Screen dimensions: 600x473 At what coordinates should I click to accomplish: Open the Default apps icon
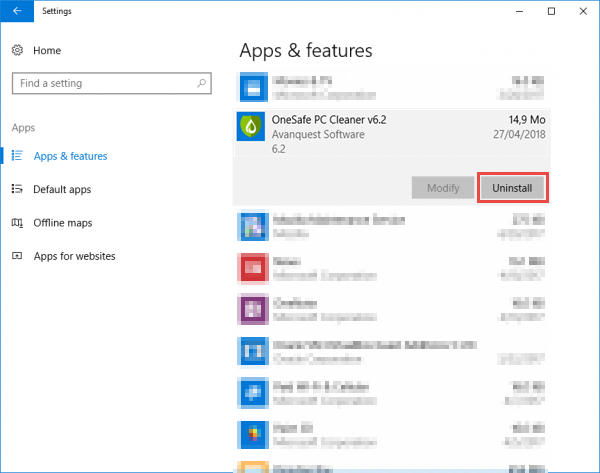click(x=17, y=189)
